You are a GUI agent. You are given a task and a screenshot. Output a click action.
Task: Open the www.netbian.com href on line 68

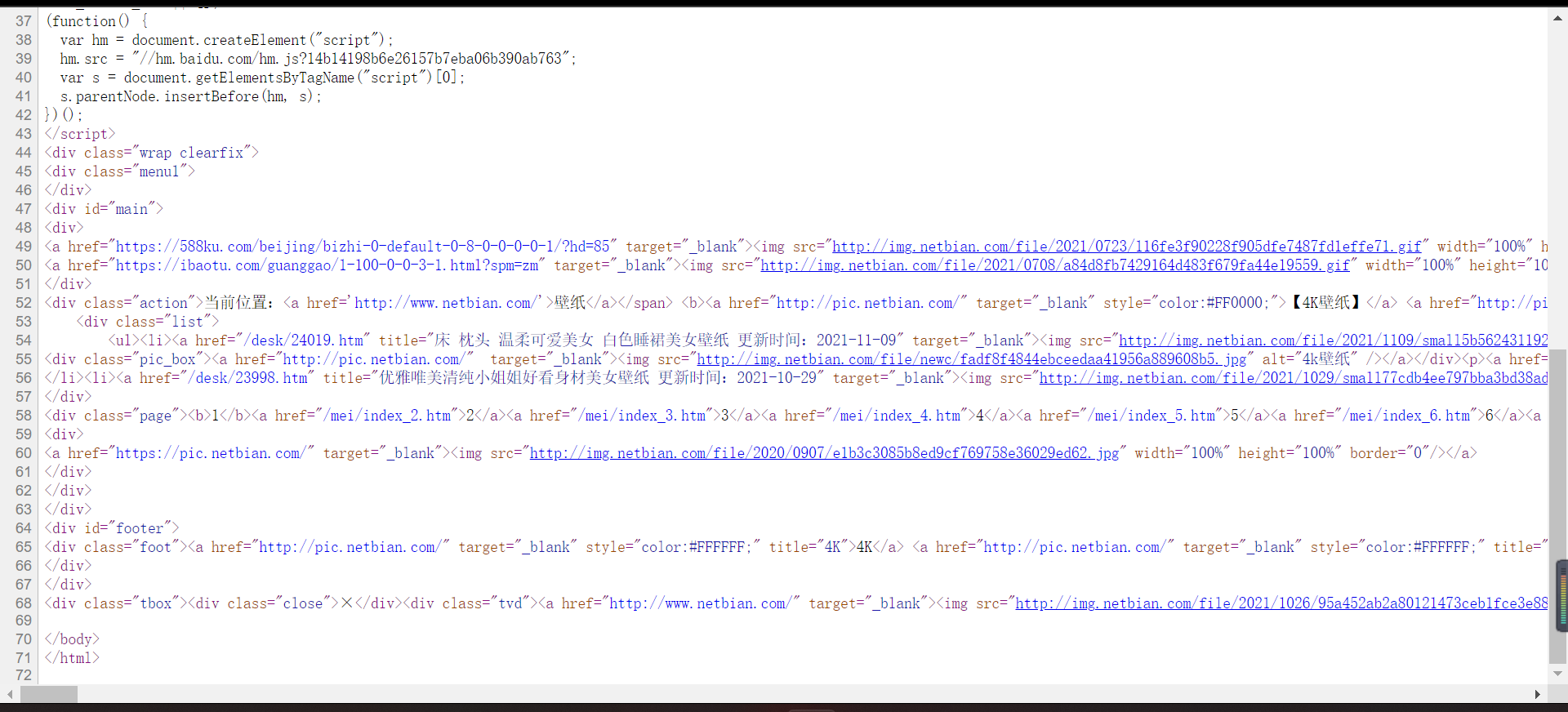pos(701,603)
